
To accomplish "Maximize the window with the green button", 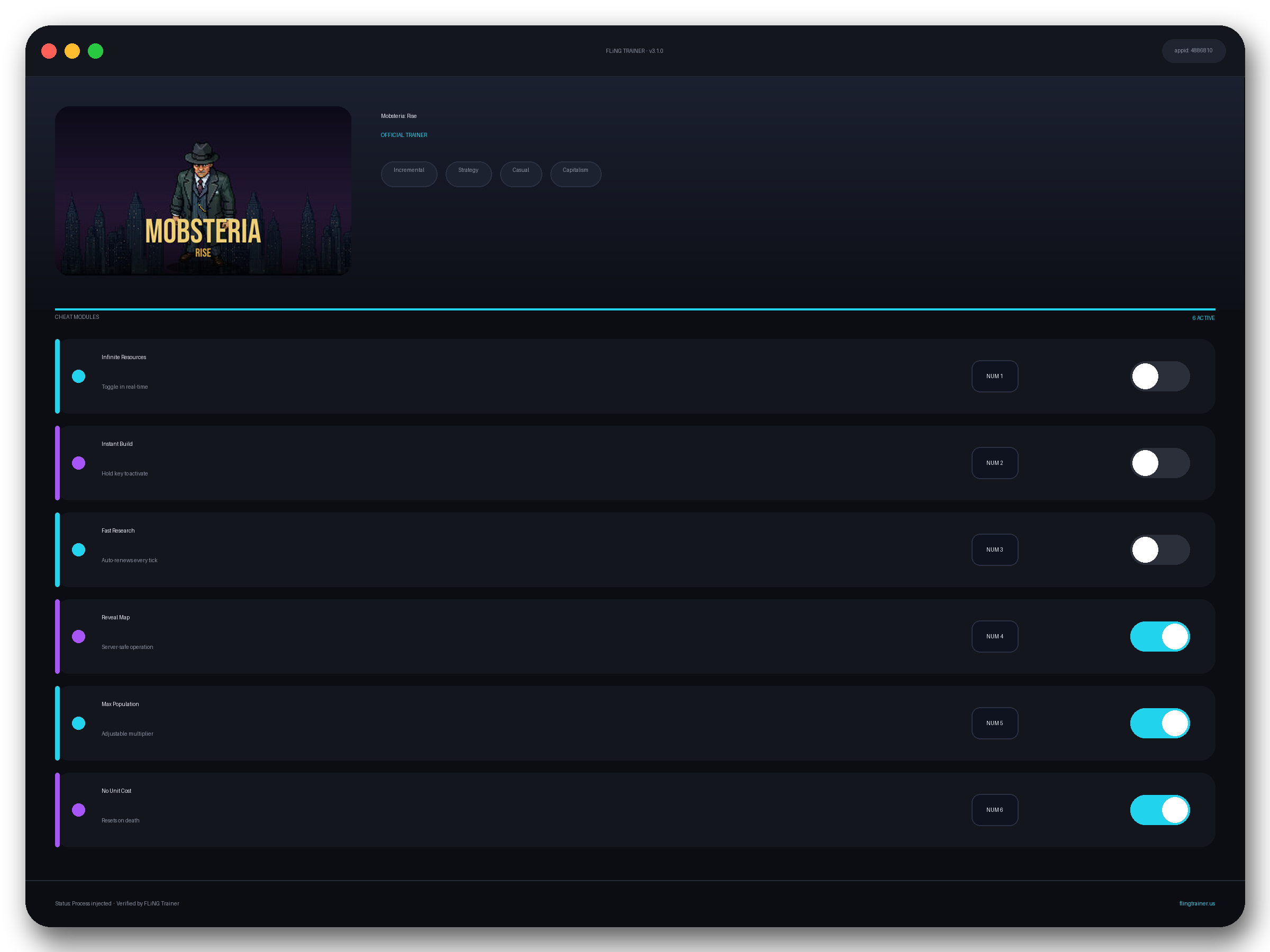I will (95, 51).
